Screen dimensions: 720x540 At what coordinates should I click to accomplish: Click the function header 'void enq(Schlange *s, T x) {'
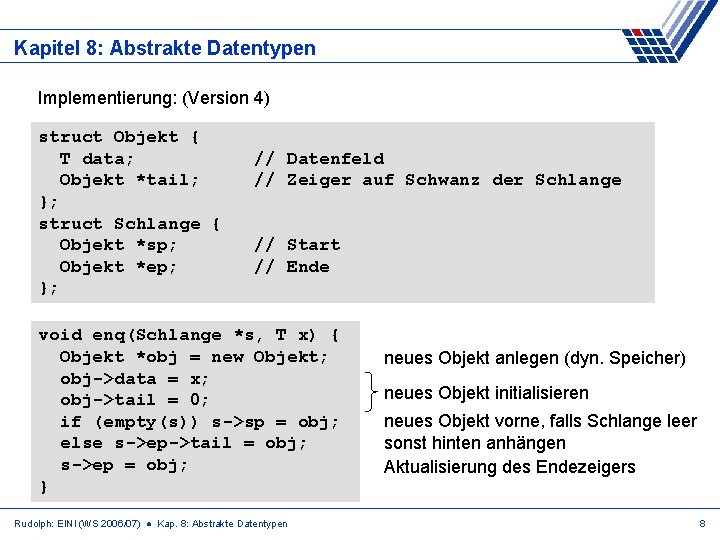[189, 335]
